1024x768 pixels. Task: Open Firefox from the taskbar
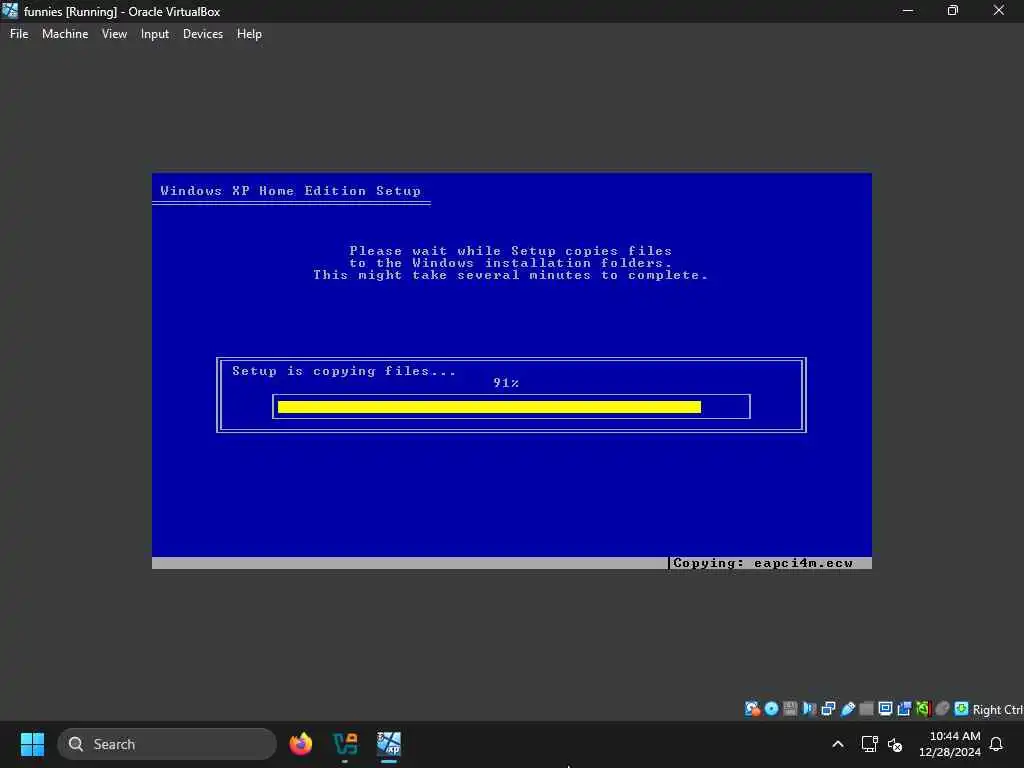(300, 744)
